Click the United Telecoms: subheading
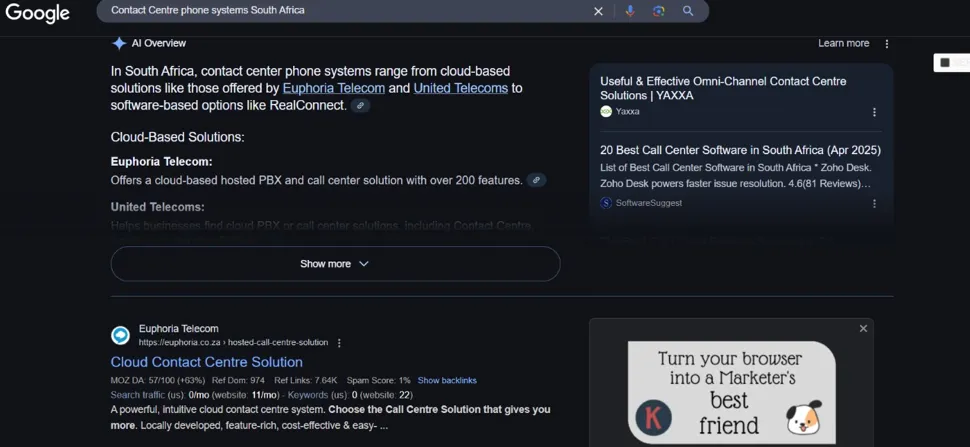 (158, 207)
